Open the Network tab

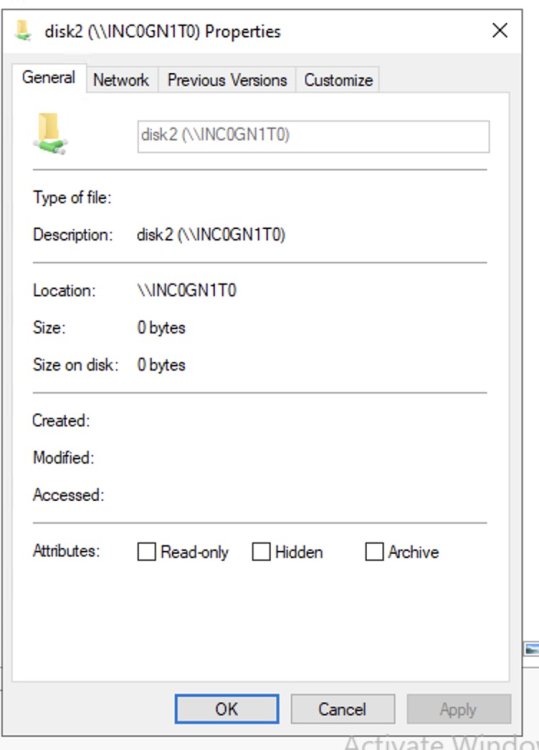point(121,80)
